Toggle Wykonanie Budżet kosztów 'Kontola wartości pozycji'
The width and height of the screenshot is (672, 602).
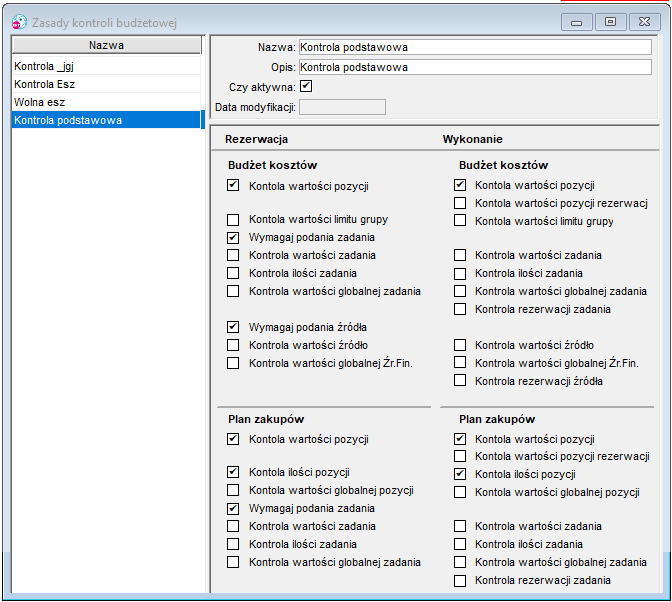460,185
